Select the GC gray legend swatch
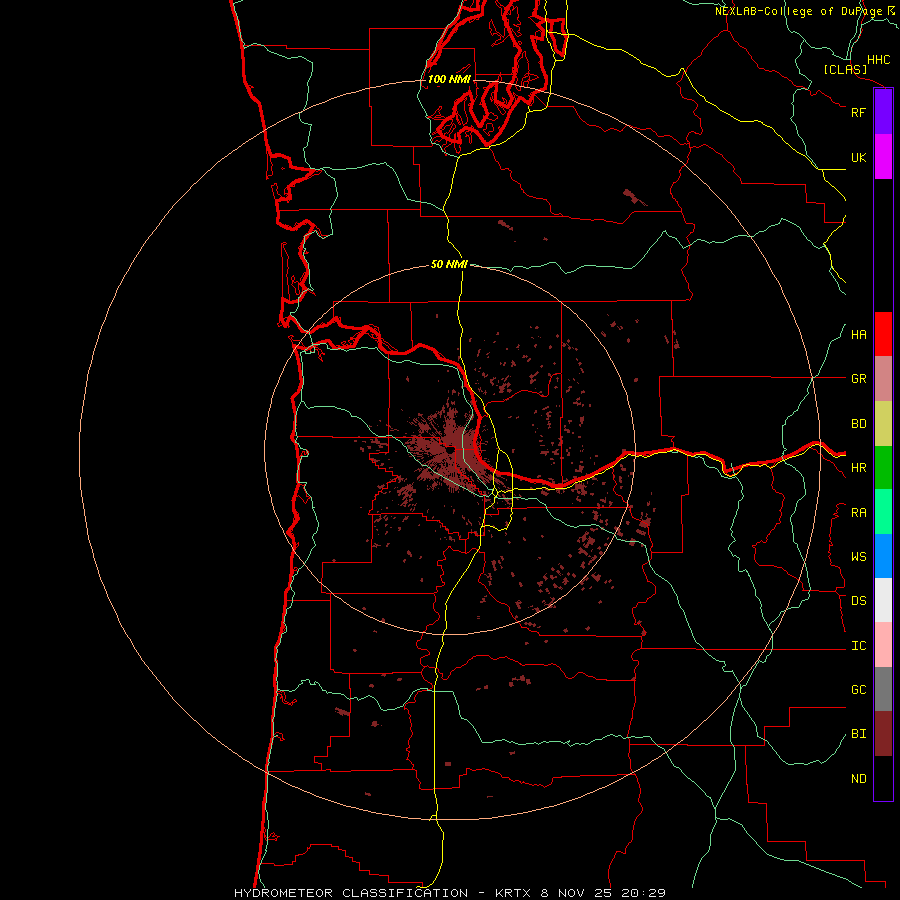900x900 pixels. (883, 689)
